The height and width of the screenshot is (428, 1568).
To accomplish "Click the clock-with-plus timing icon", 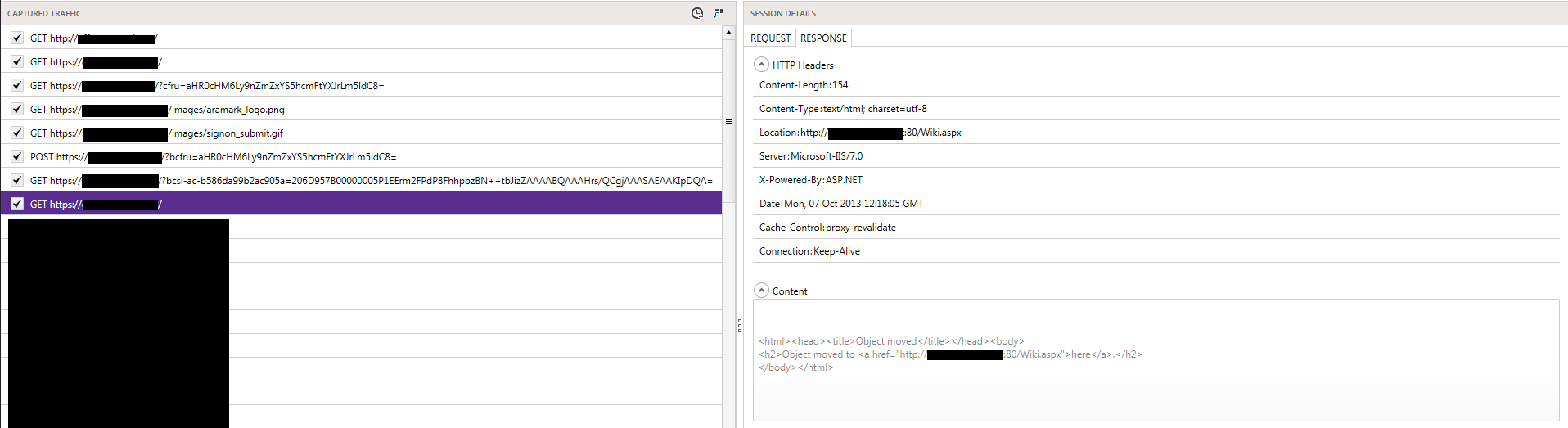I will click(x=697, y=13).
